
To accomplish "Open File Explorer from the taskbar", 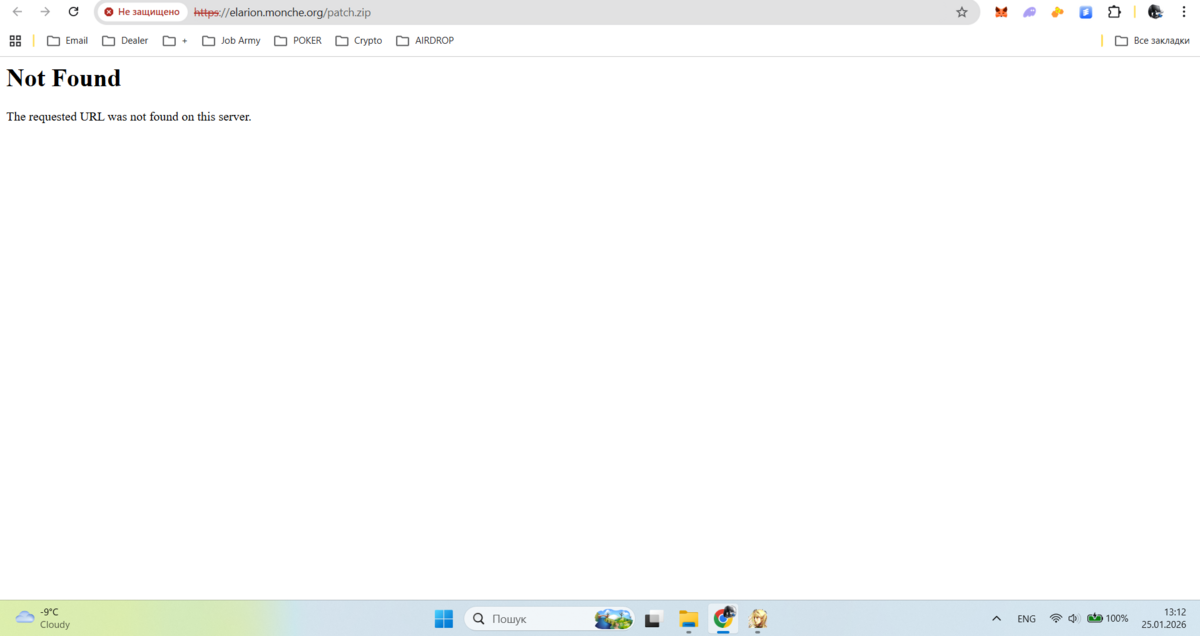I will click(688, 619).
